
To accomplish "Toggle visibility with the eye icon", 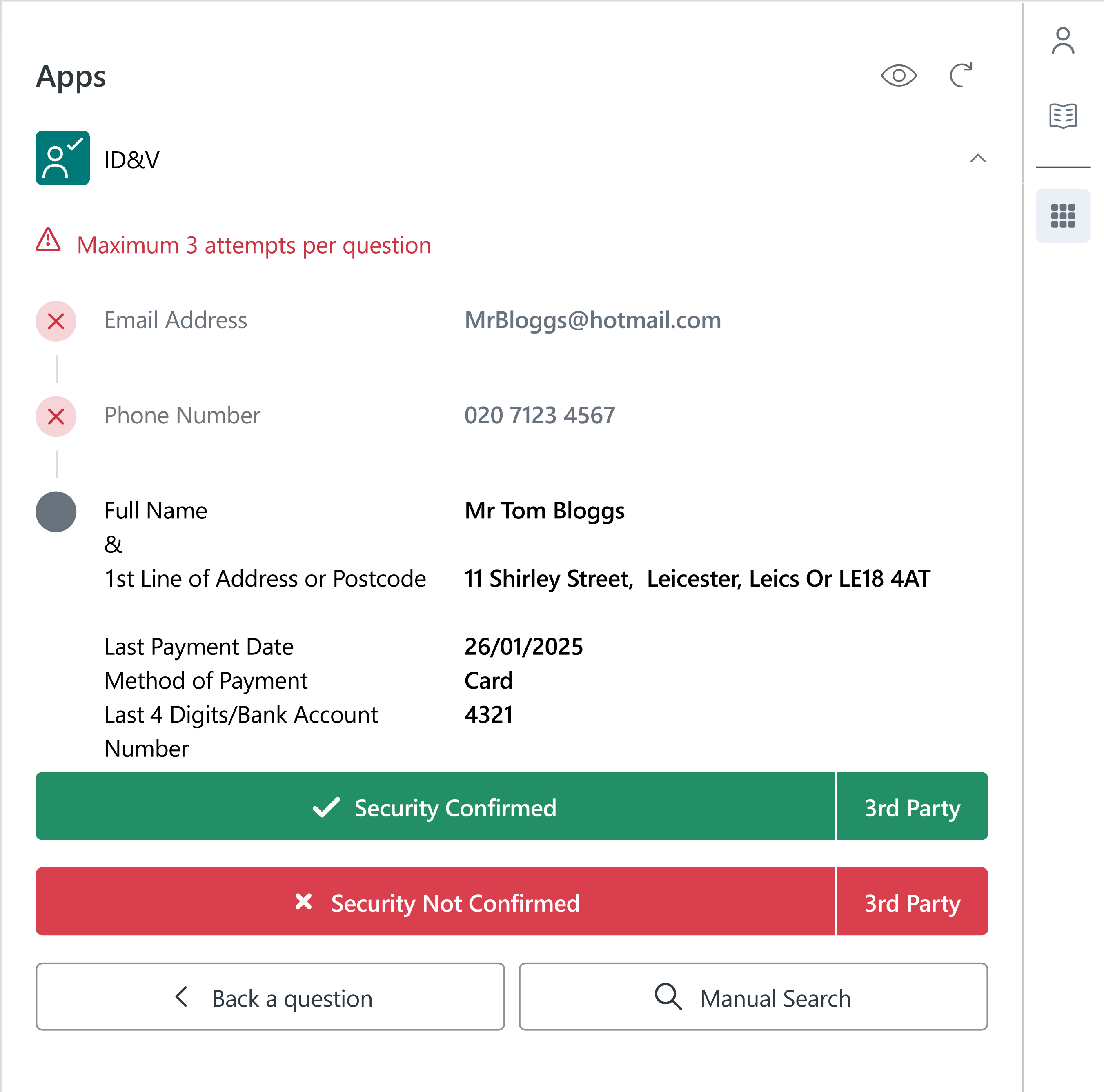I will pos(898,76).
